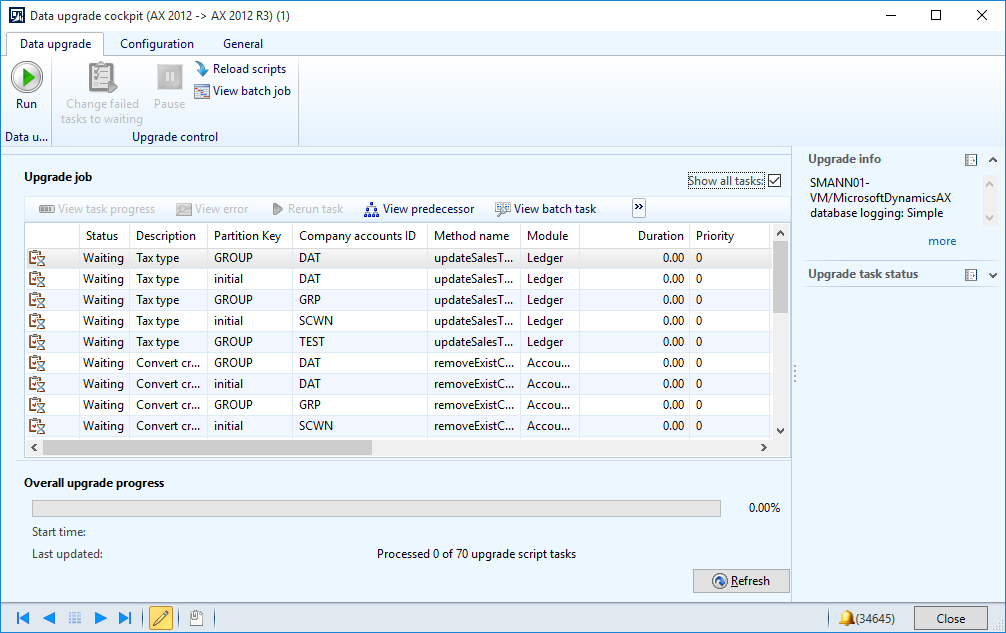
Task: Click the Duration column header
Action: click(635, 236)
